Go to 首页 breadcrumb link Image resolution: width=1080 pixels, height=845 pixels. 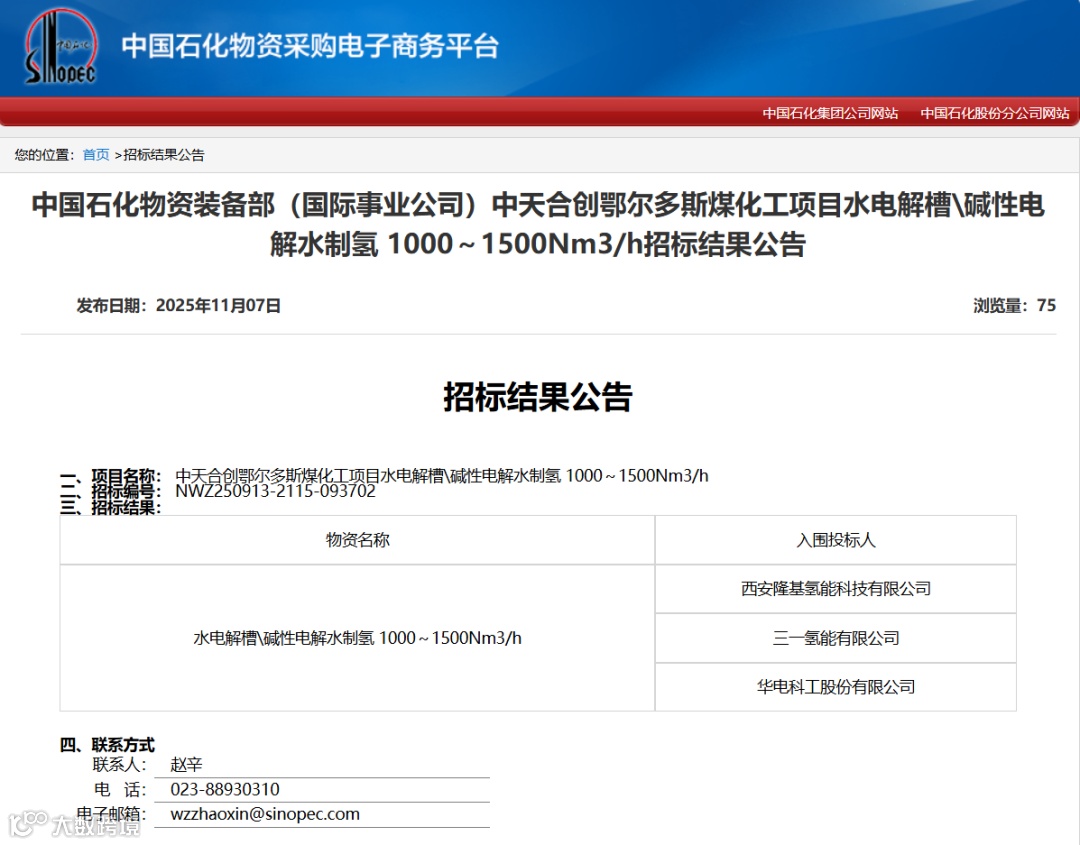pyautogui.click(x=96, y=154)
